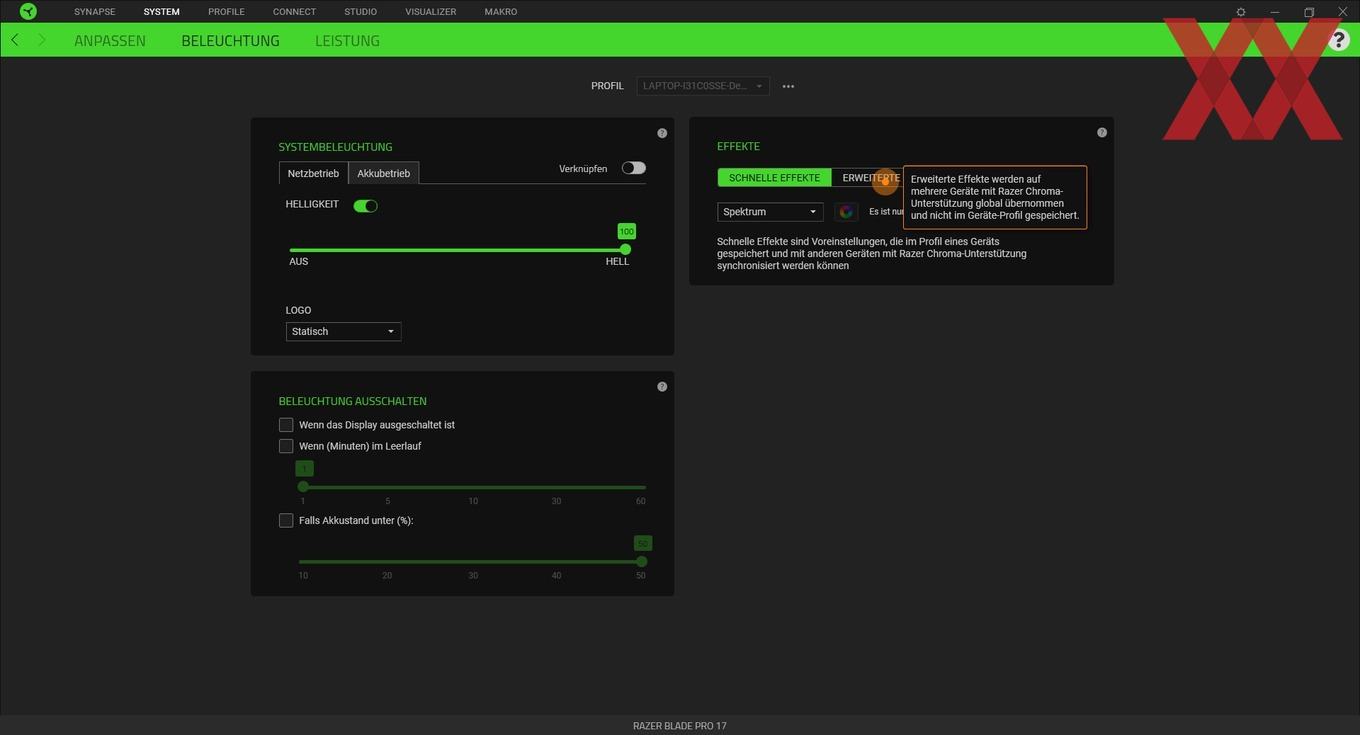Toggle the Verknüpfen switch
The width and height of the screenshot is (1360, 735).
coord(634,168)
